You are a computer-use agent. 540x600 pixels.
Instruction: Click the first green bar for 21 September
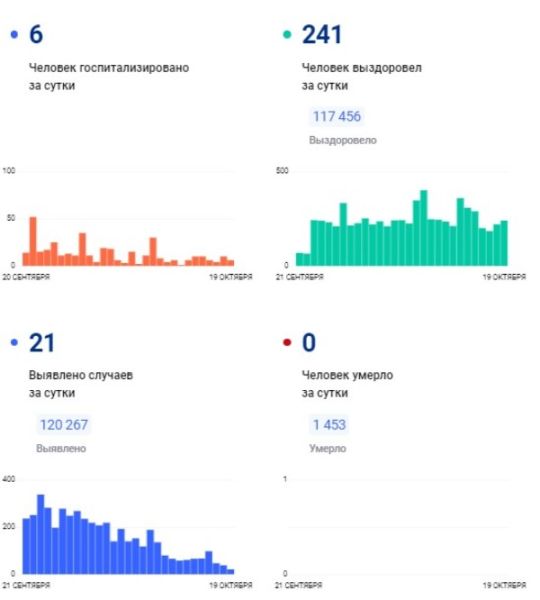(299, 259)
